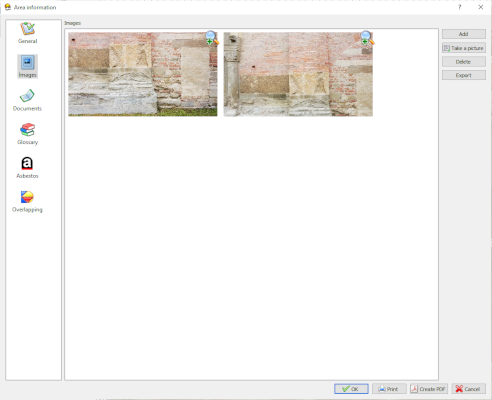Screen dimensions: 492x400
Task: Click the Add button
Action: [464, 34]
